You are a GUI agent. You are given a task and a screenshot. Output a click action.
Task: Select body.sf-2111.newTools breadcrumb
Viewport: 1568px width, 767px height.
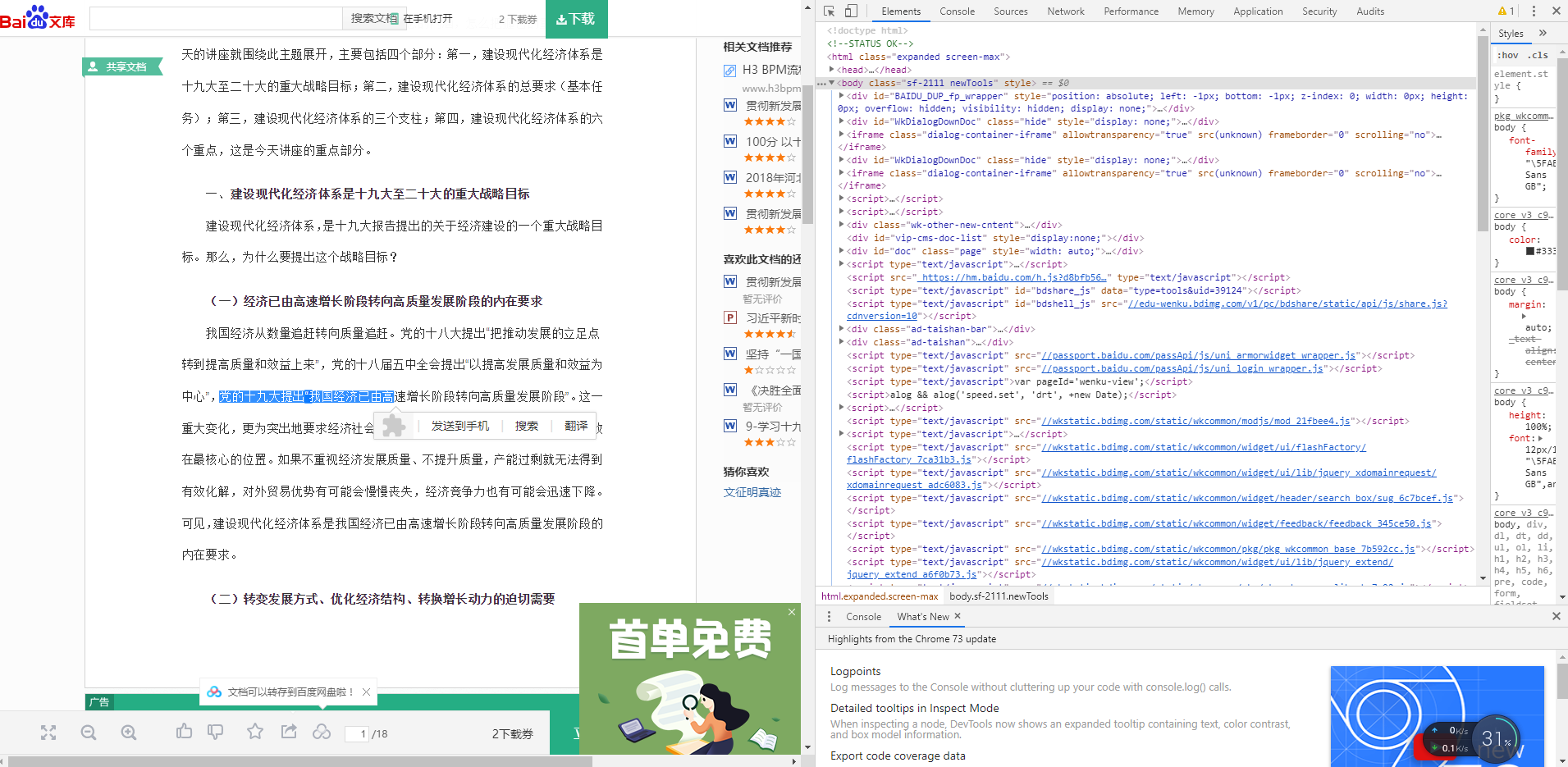pos(999,596)
